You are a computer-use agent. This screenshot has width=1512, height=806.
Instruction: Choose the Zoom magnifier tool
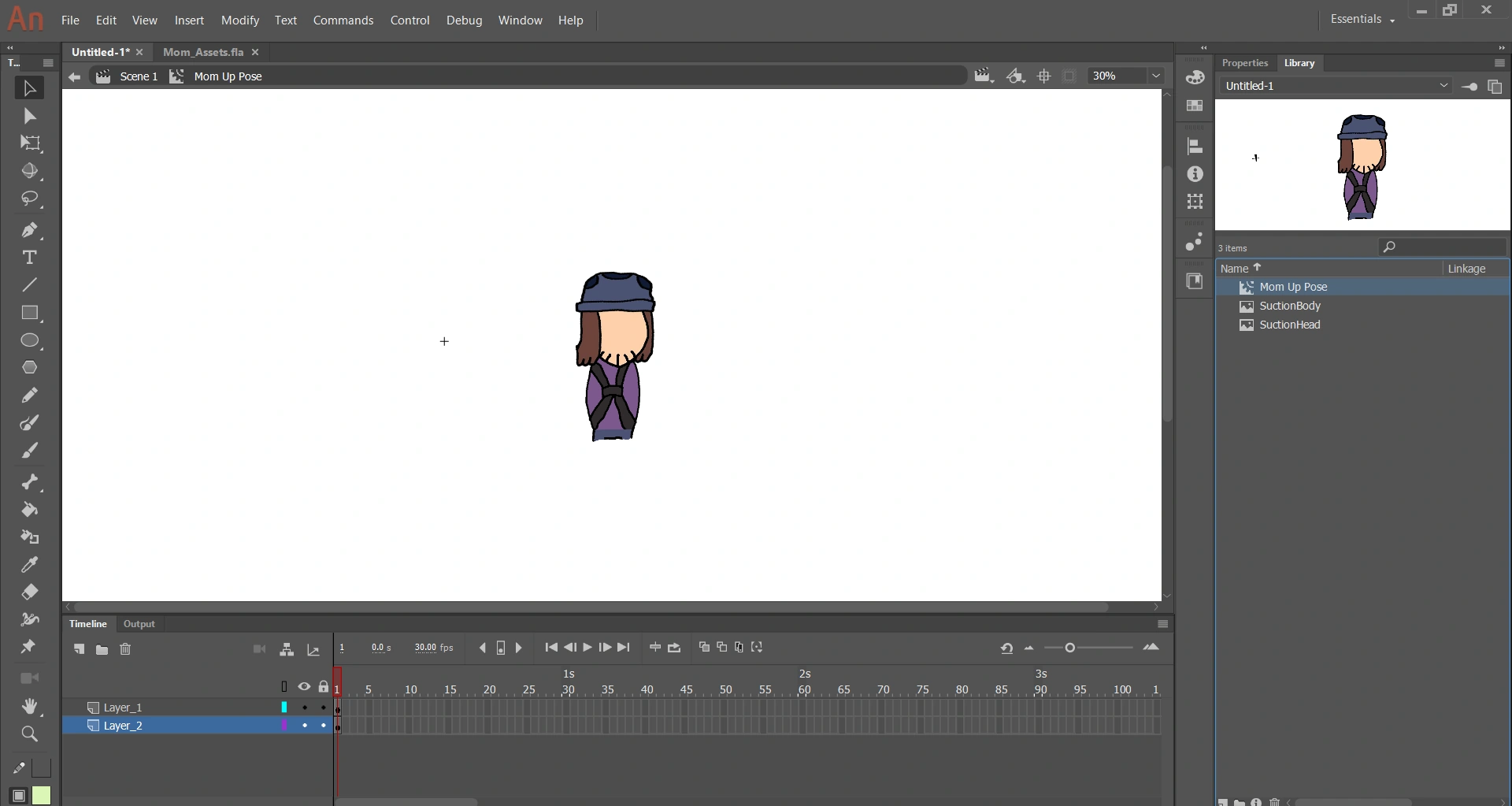pos(29,734)
